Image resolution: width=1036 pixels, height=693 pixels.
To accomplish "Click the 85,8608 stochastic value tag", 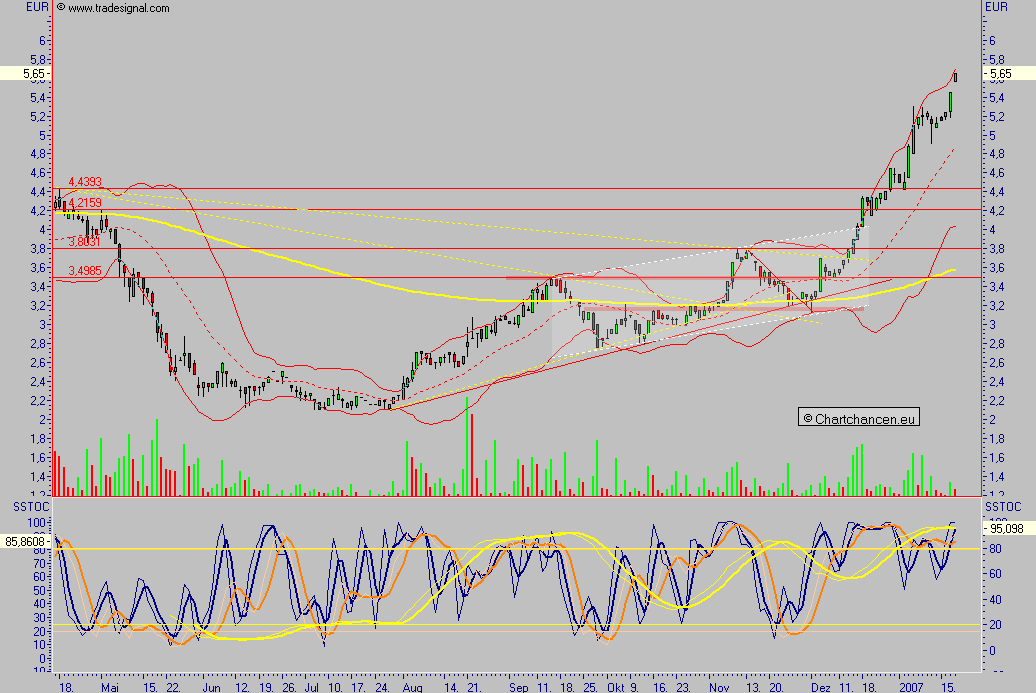I will [x=26, y=542].
